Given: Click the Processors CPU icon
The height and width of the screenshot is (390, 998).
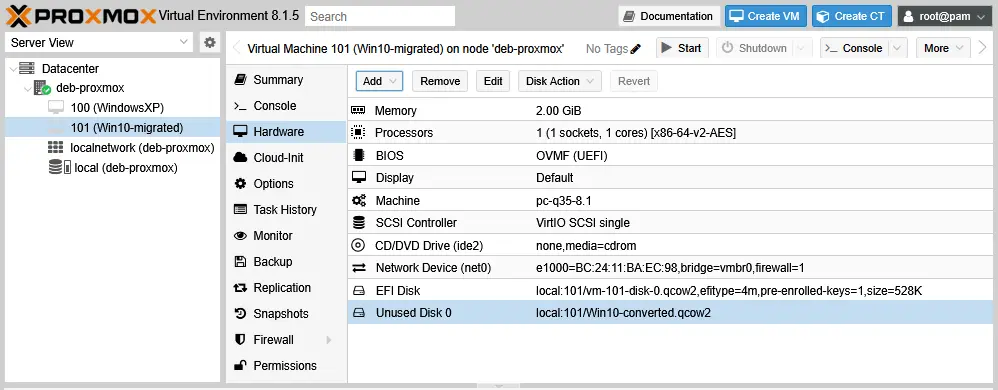Looking at the screenshot, I should click(x=358, y=133).
